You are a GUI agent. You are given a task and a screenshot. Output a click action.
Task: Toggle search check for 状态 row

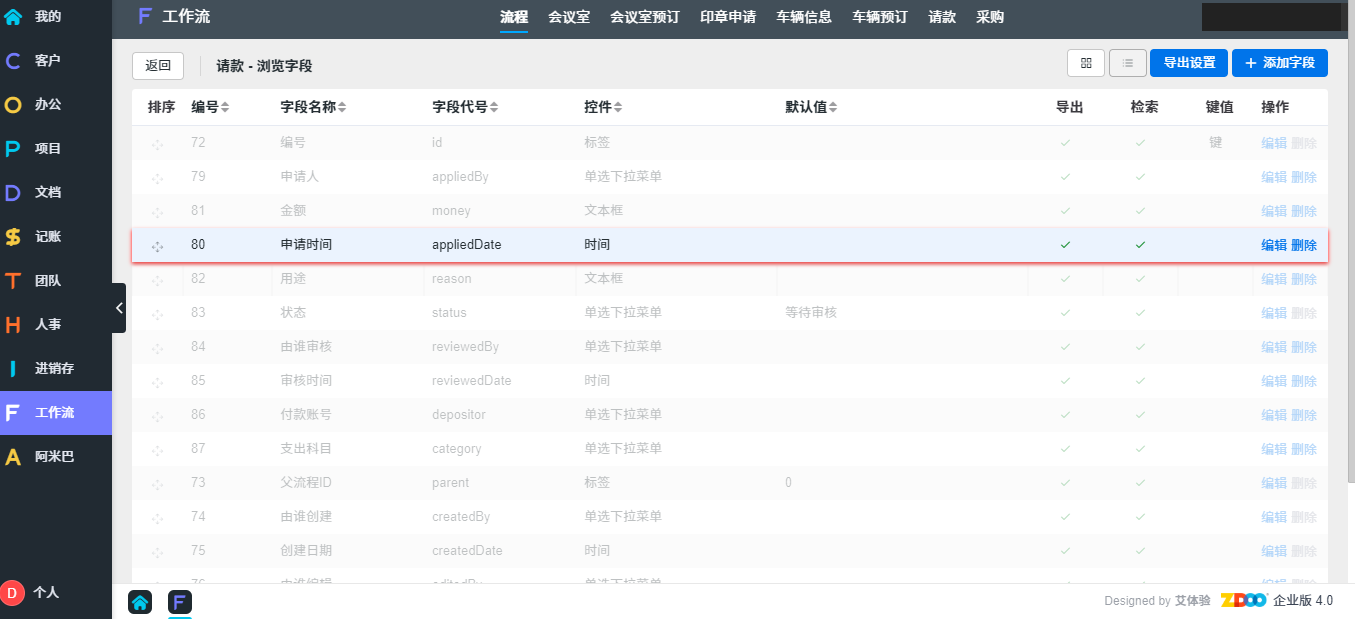(x=1140, y=313)
